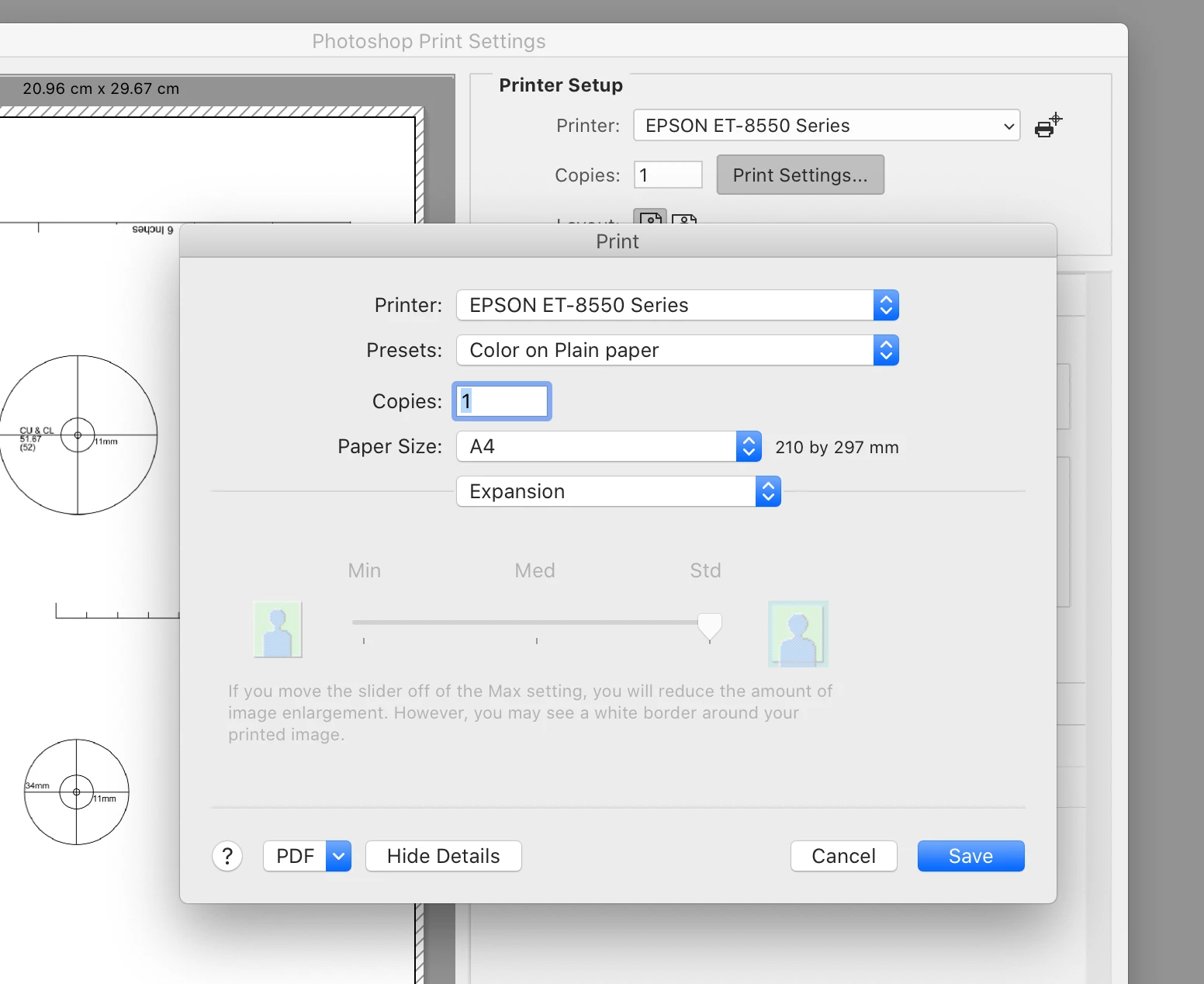
Task: Click the upper circle target in print preview
Action: [x=78, y=435]
